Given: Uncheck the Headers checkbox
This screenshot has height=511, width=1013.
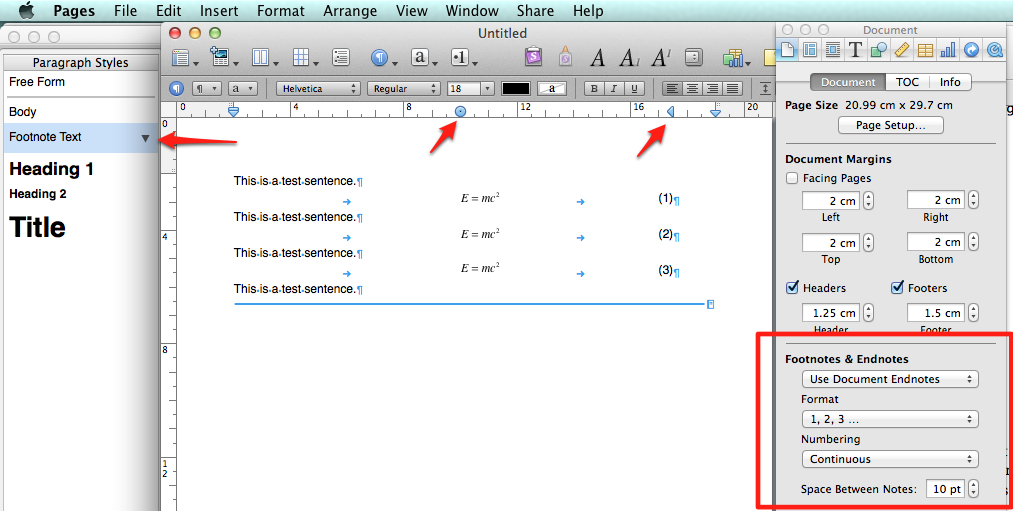Looking at the screenshot, I should (x=792, y=287).
